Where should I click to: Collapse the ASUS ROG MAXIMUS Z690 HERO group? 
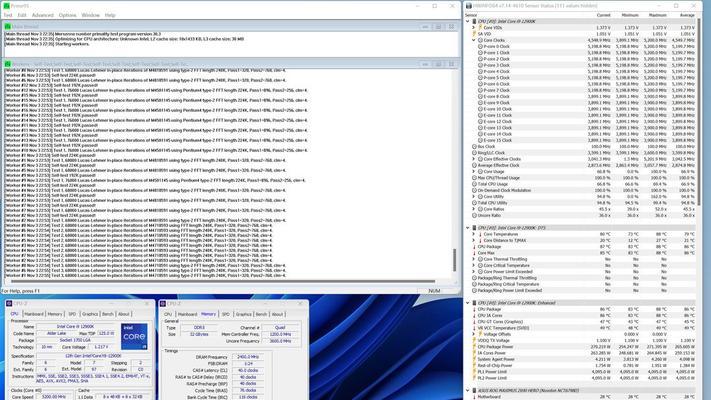[x=468, y=390]
